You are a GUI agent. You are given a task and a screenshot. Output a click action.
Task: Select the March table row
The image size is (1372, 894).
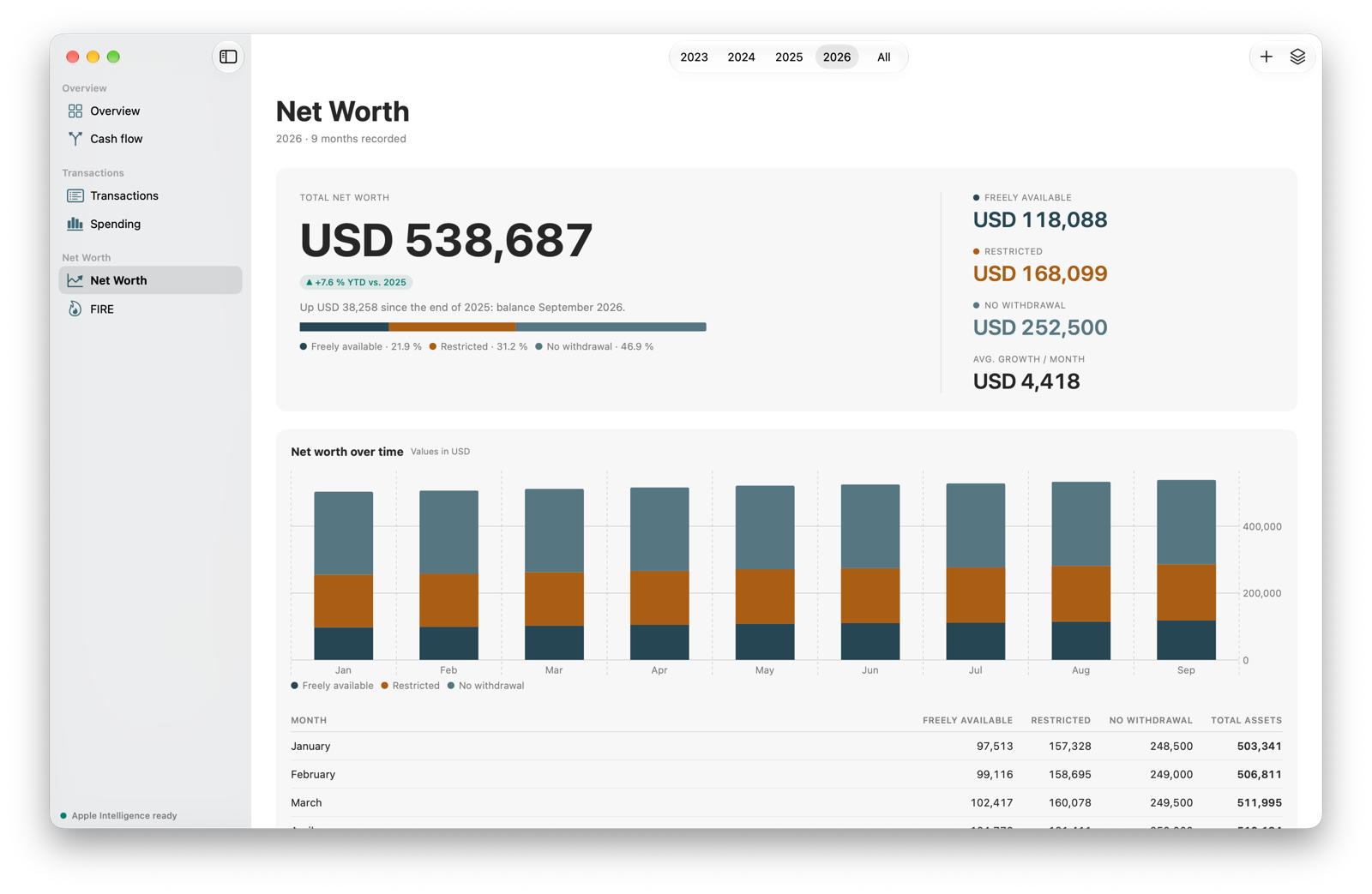tap(786, 802)
